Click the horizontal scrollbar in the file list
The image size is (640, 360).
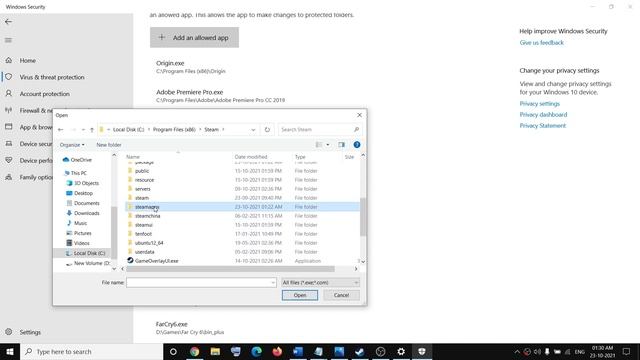(230, 269)
